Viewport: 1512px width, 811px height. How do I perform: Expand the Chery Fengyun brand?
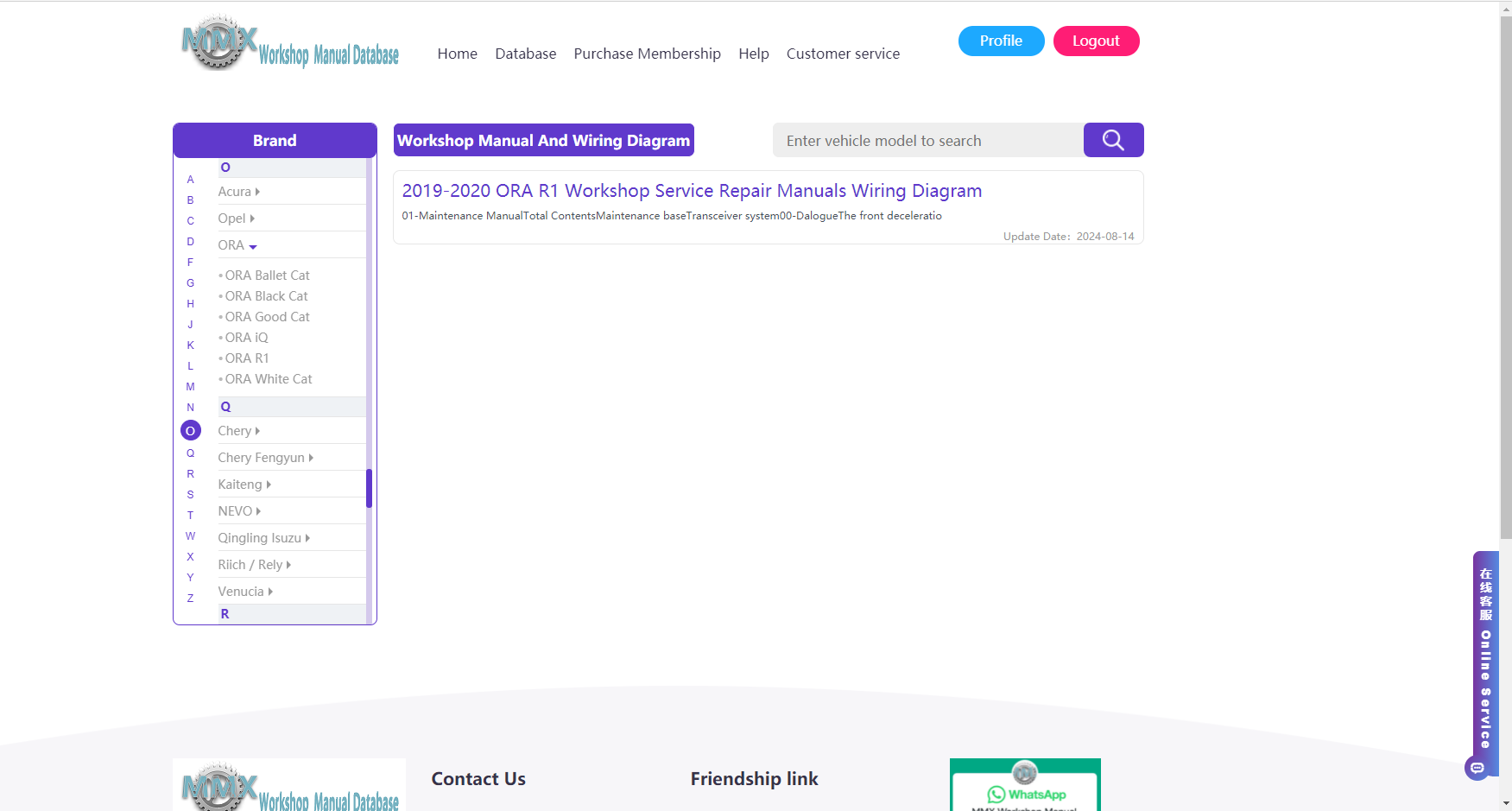pos(266,458)
